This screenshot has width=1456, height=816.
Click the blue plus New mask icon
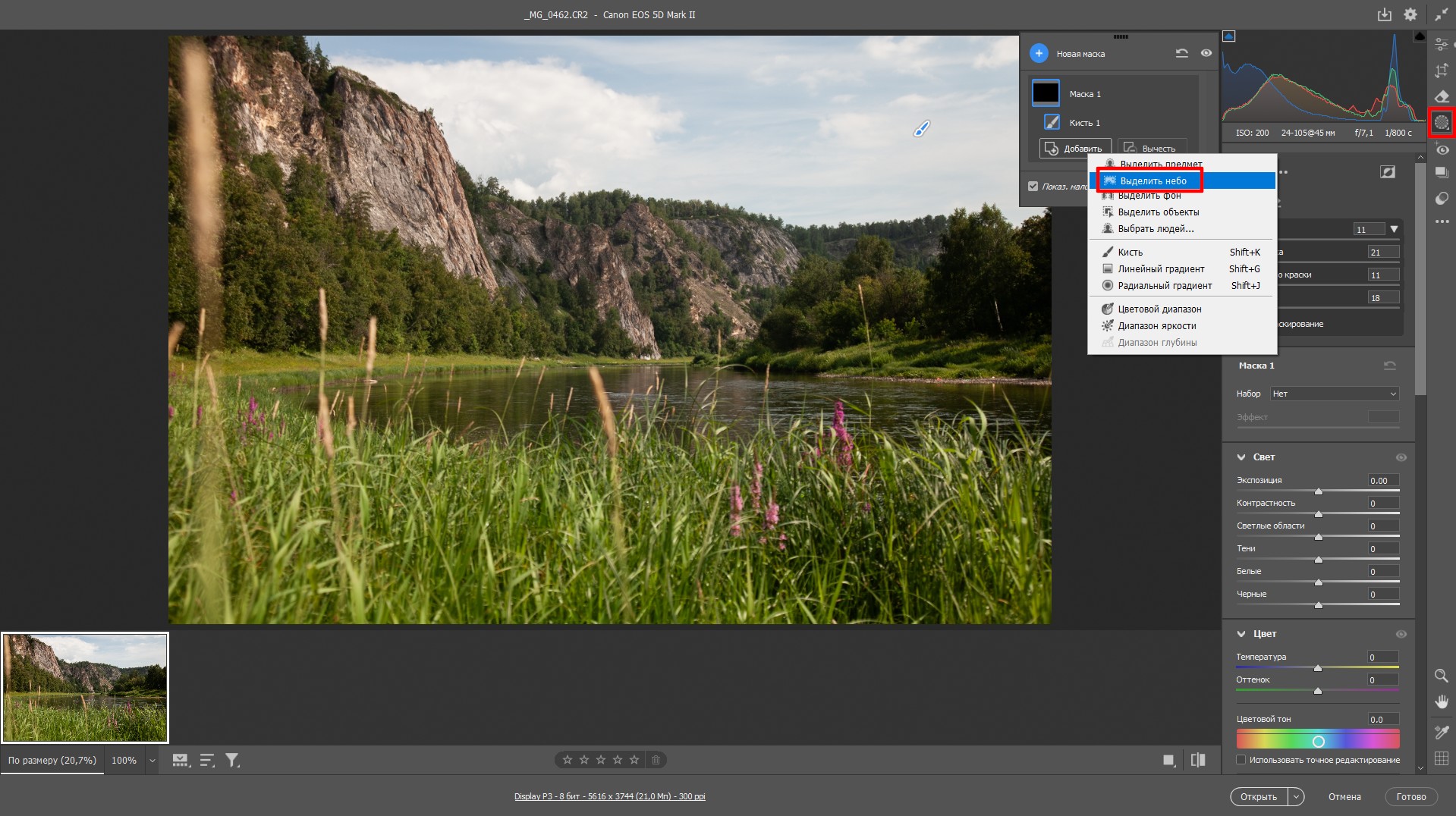click(x=1039, y=53)
